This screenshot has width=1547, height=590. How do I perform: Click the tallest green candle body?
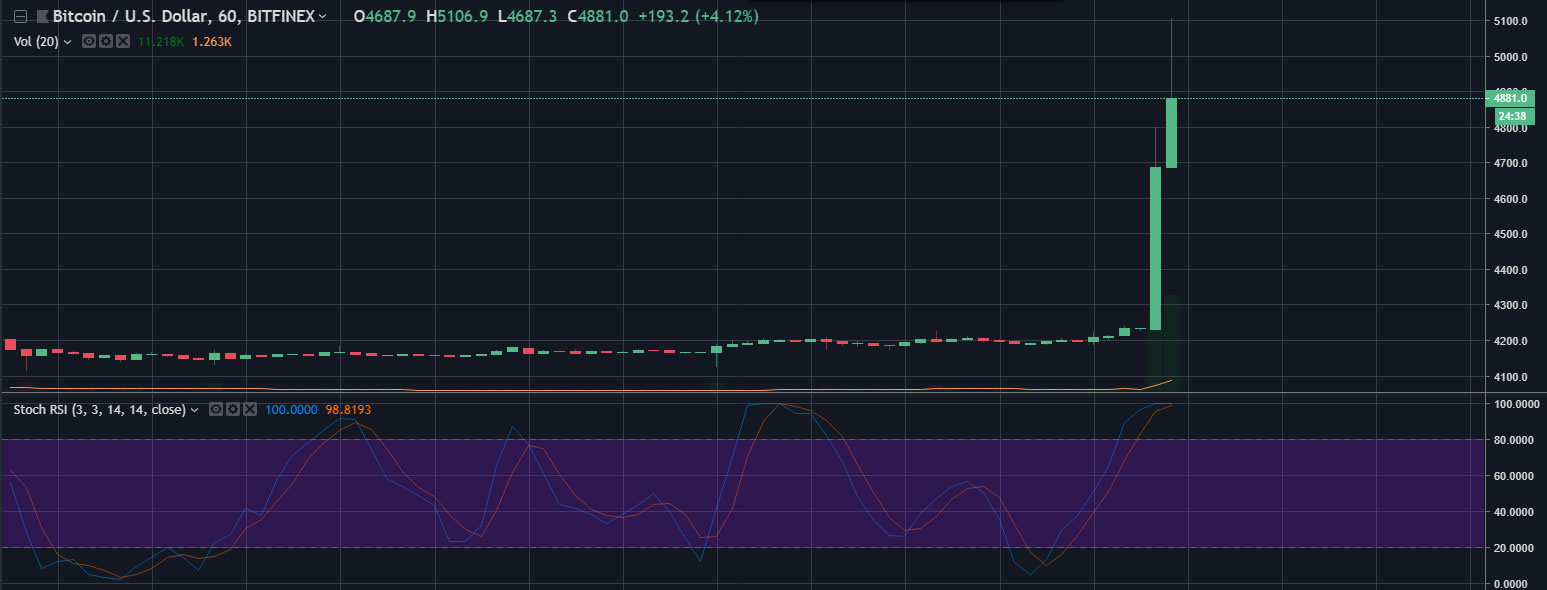coord(1155,248)
